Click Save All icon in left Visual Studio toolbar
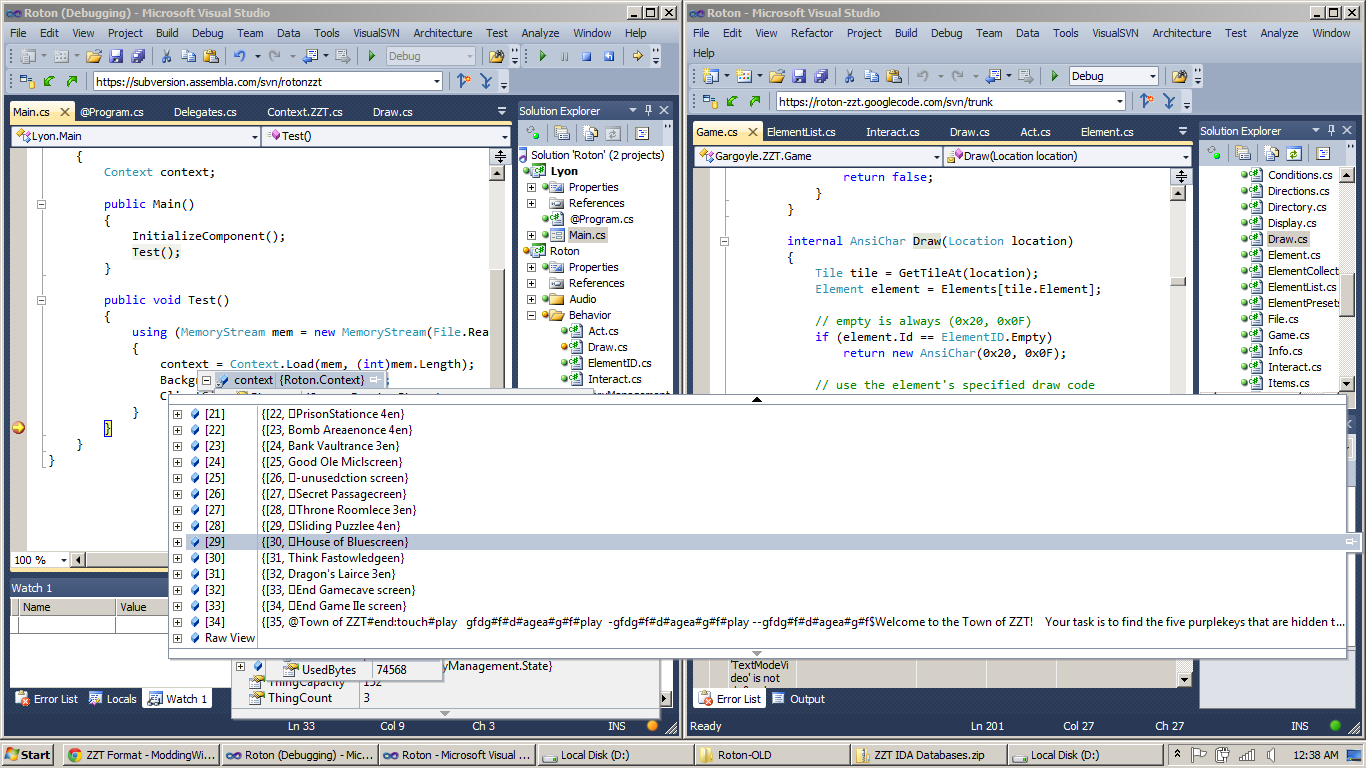Screen dimensions: 1366x768 click(138, 56)
